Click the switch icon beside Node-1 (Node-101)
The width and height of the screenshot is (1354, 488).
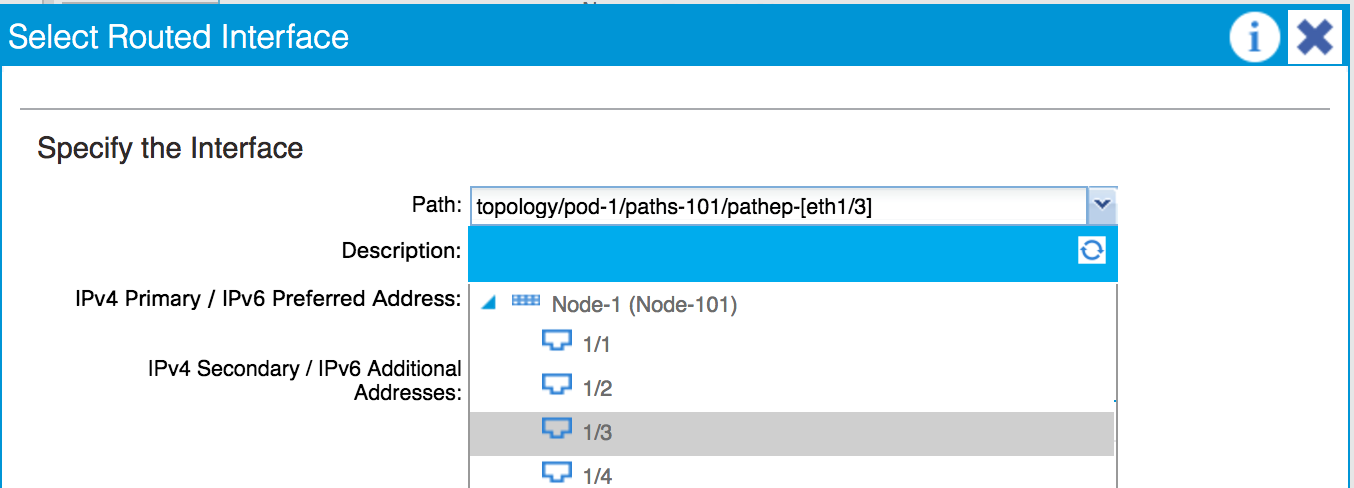tap(526, 302)
